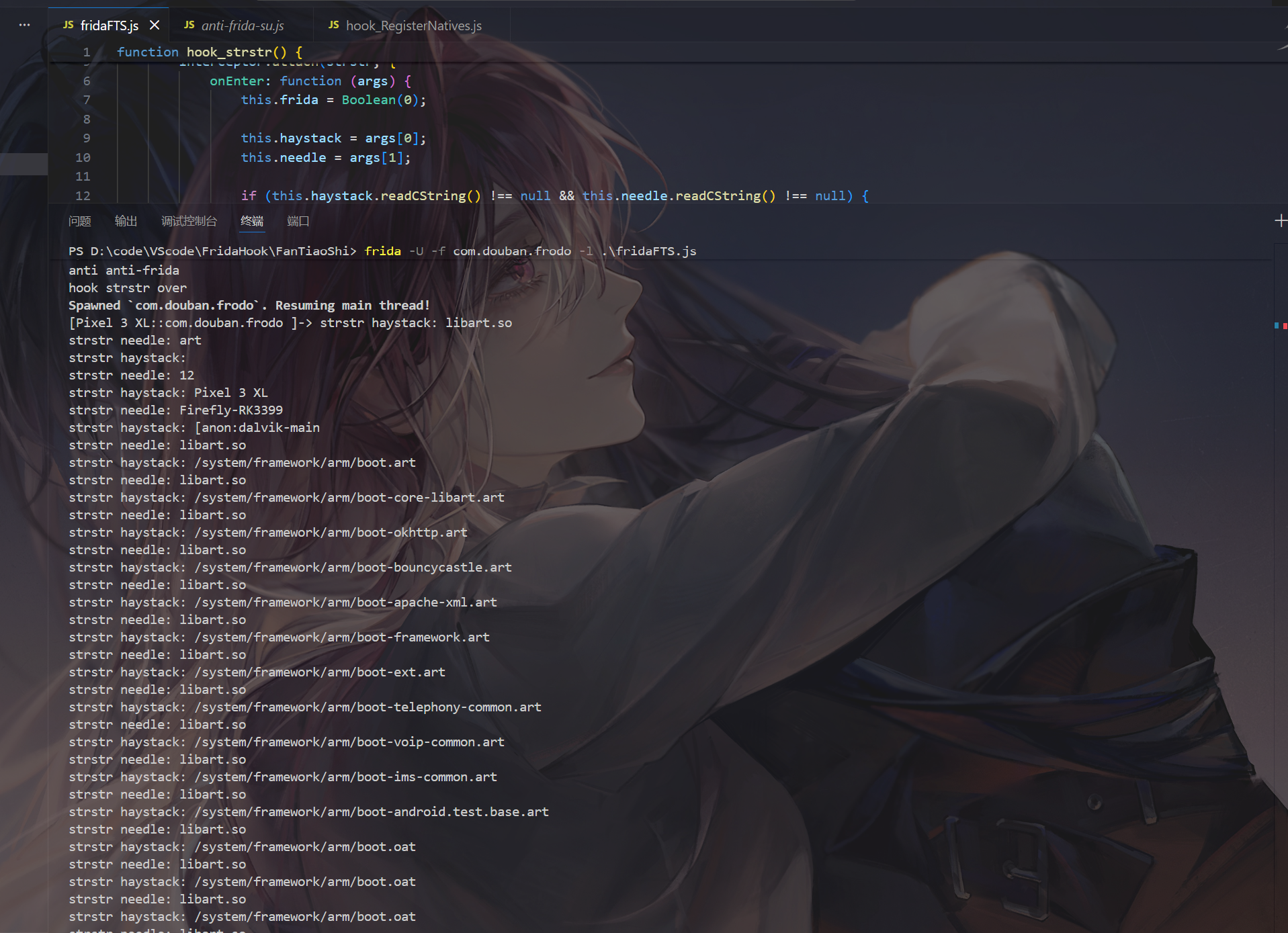1288x933 pixels.
Task: Click sticky header line 'function hook_strstr()'
Action: point(210,52)
